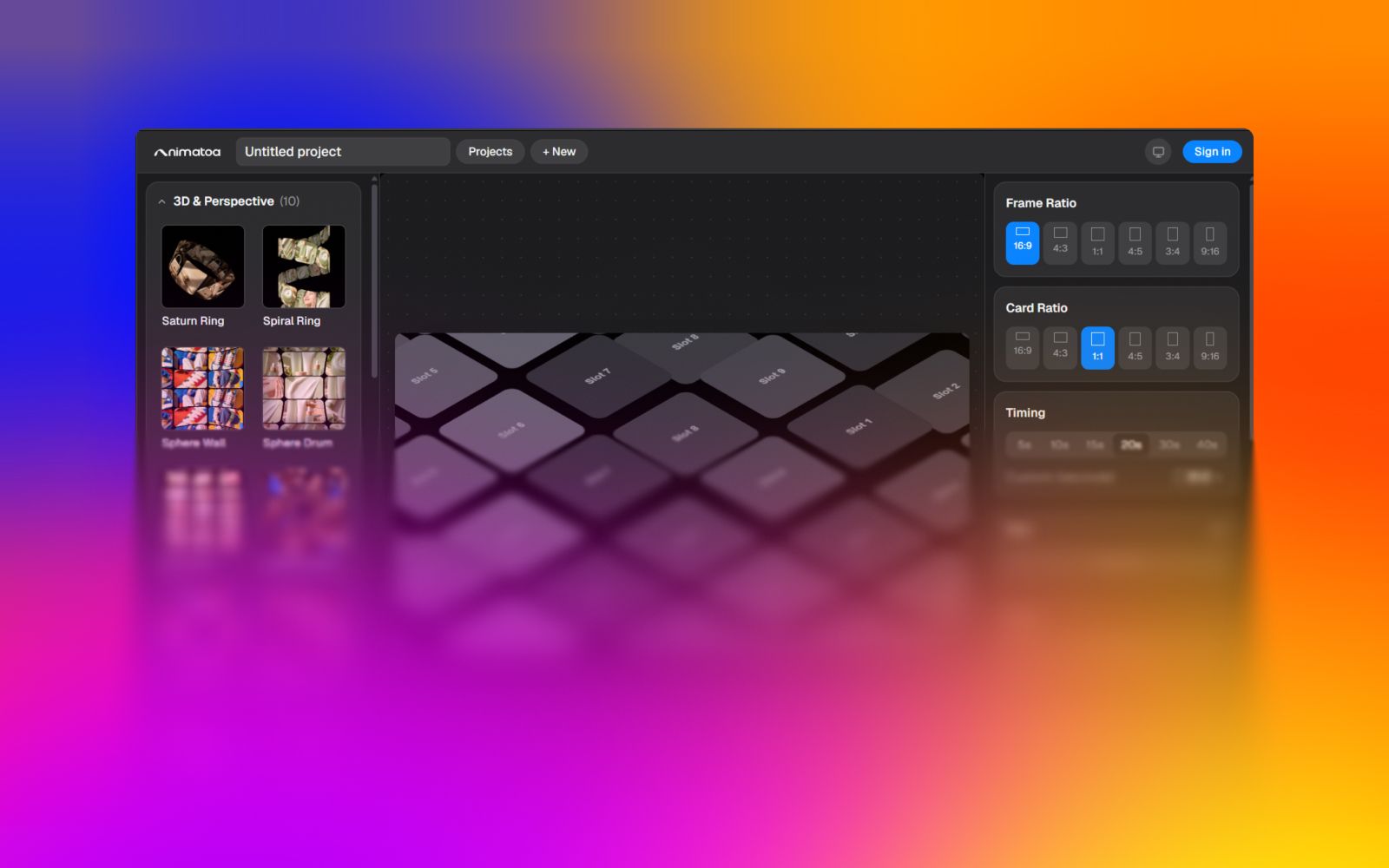This screenshot has width=1389, height=868.
Task: Set Card Ratio to 3:4
Action: pyautogui.click(x=1172, y=348)
